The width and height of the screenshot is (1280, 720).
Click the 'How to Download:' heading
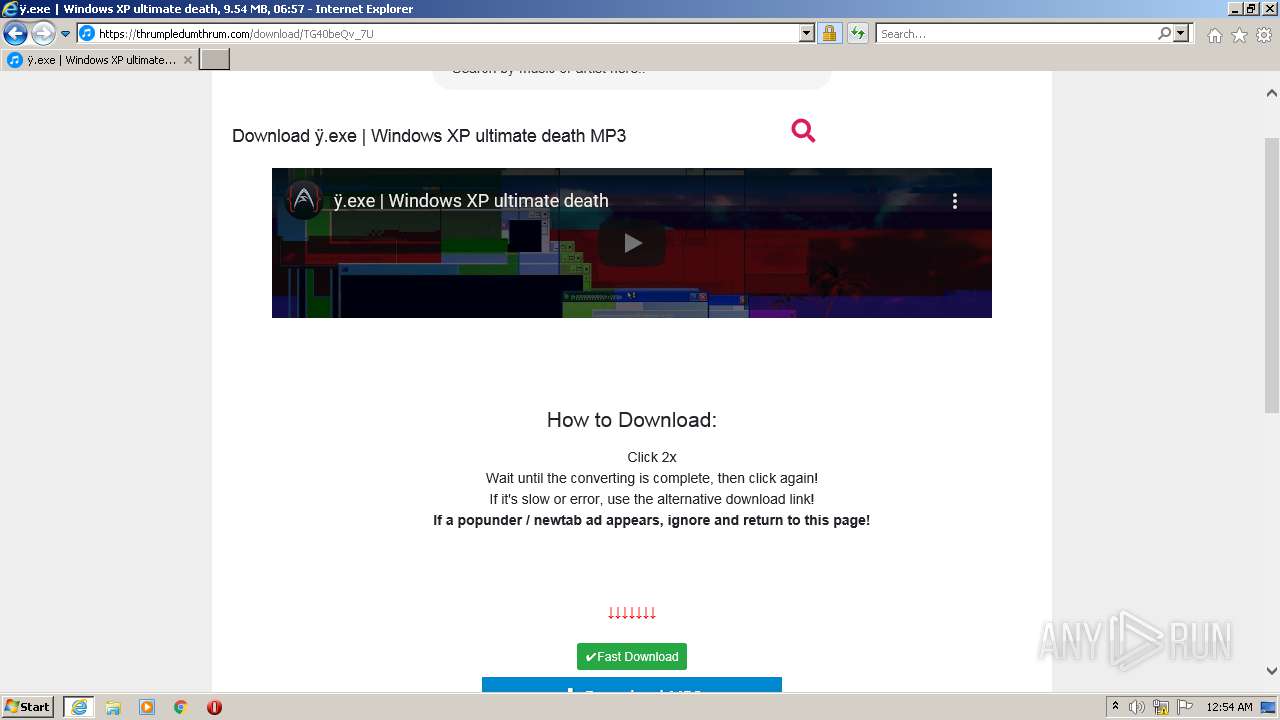(x=632, y=420)
